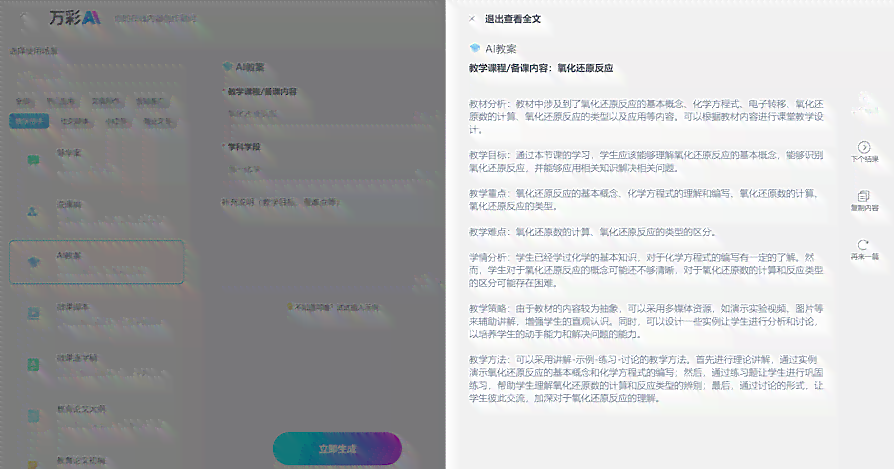
Task: Select the 教育论文大纲 scene item
Action: (96, 415)
